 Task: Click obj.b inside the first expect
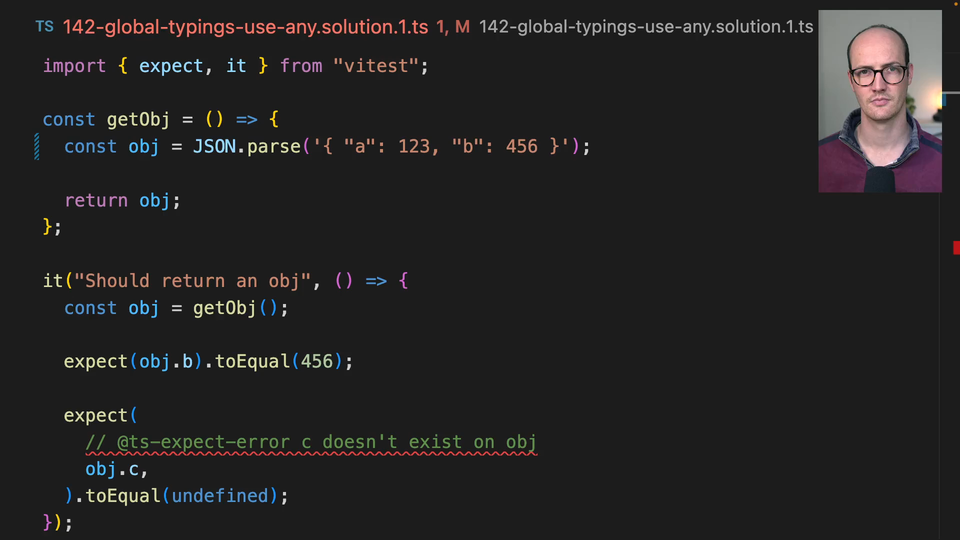tap(170, 362)
